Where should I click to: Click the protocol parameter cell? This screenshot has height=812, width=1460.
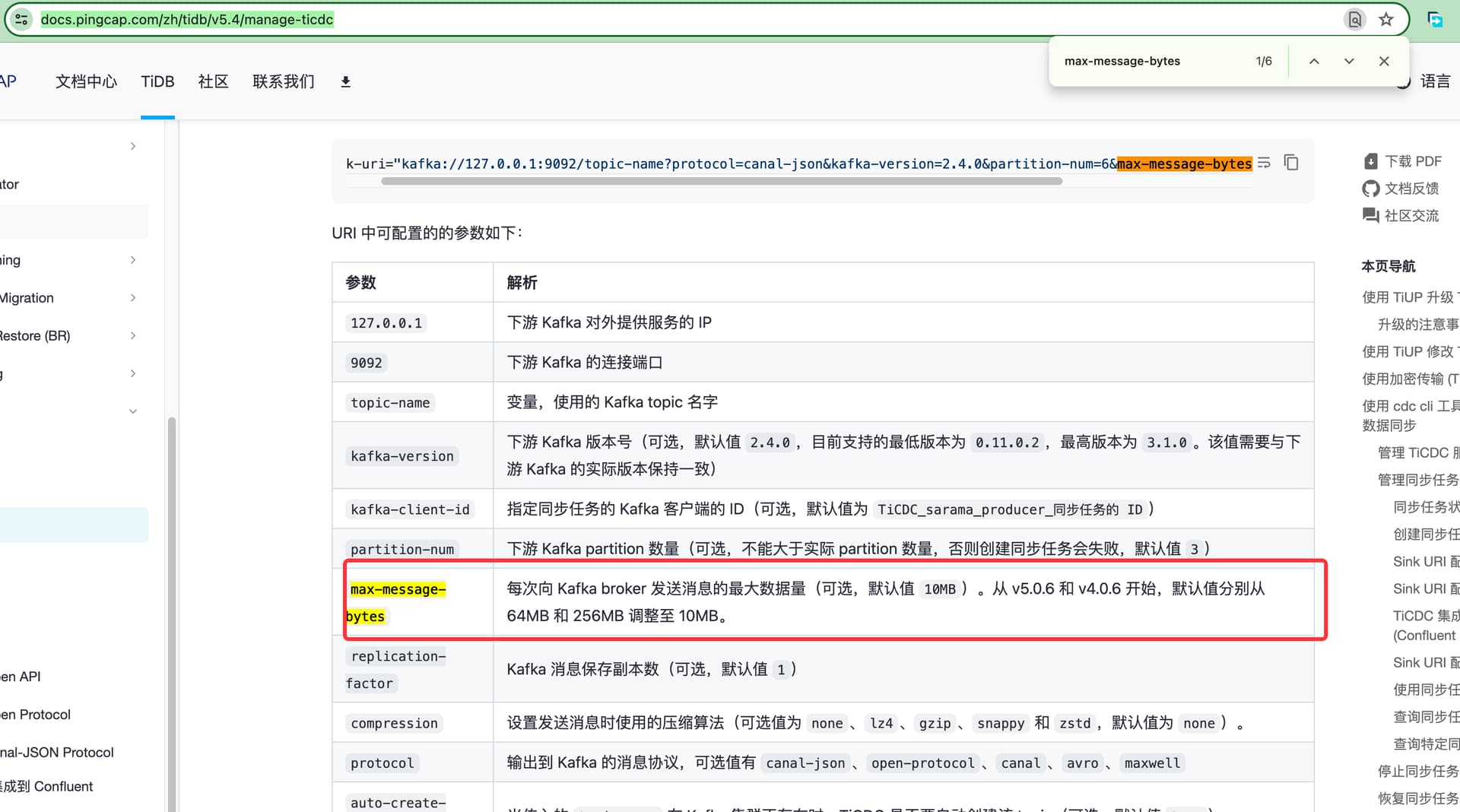(412, 763)
